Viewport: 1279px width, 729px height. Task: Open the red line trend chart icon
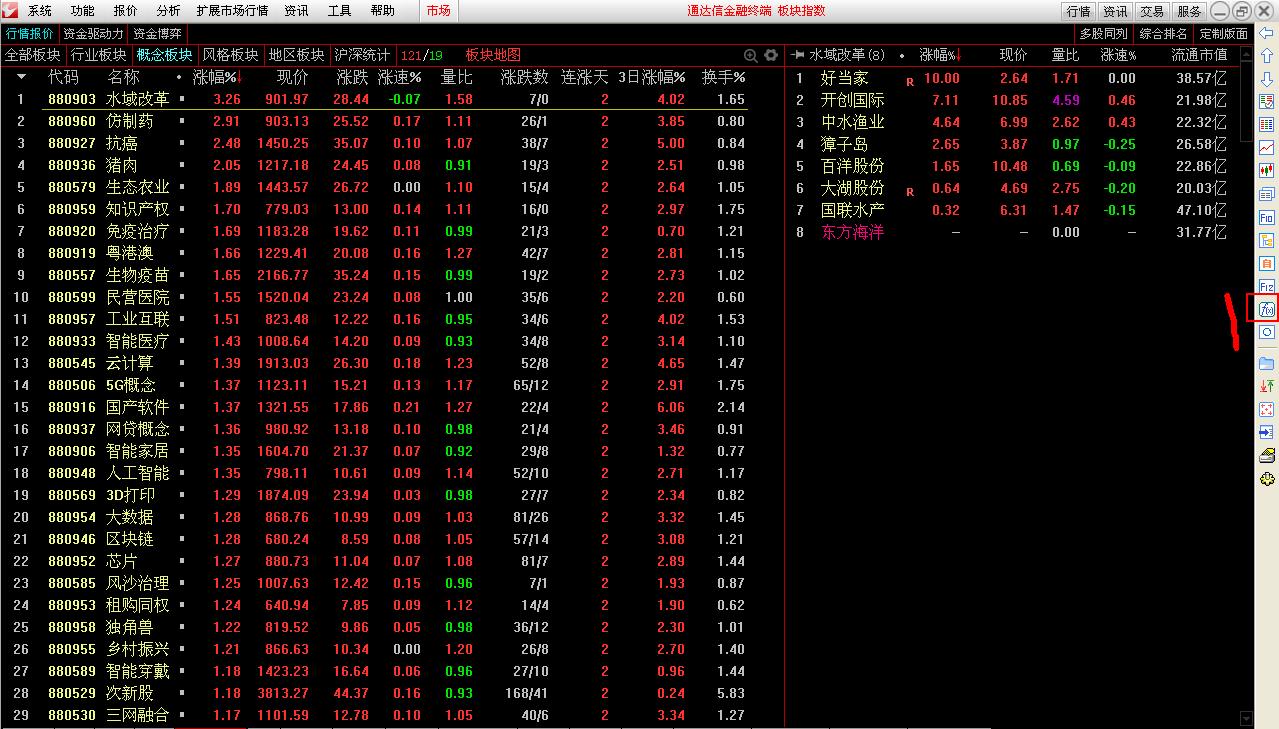1266,148
